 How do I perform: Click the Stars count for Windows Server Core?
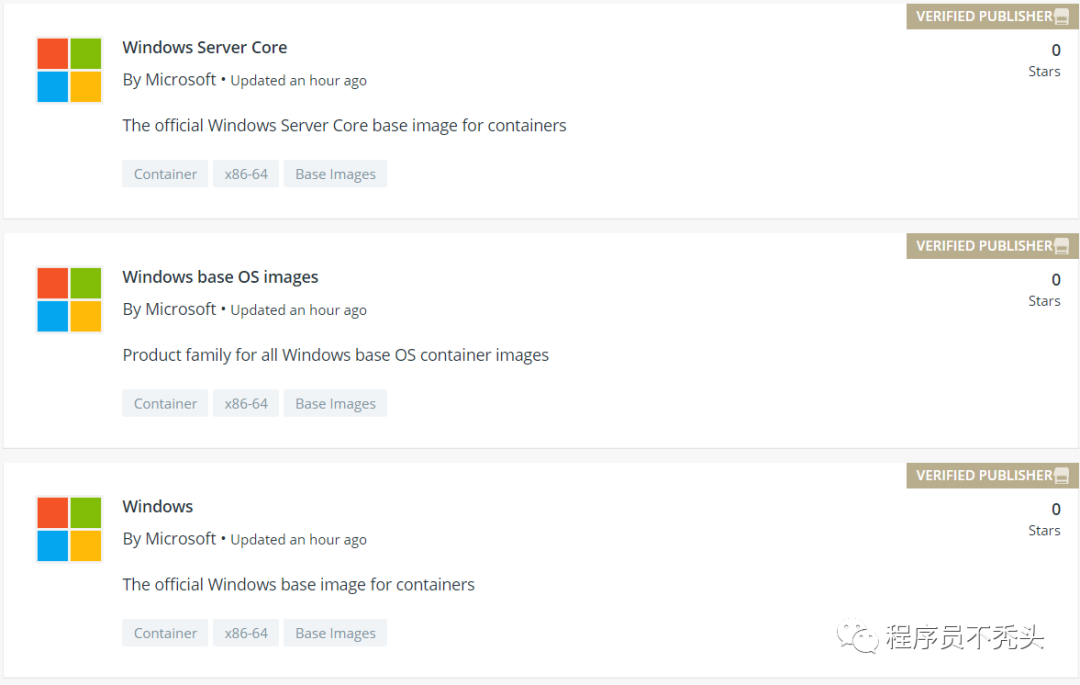[1054, 51]
